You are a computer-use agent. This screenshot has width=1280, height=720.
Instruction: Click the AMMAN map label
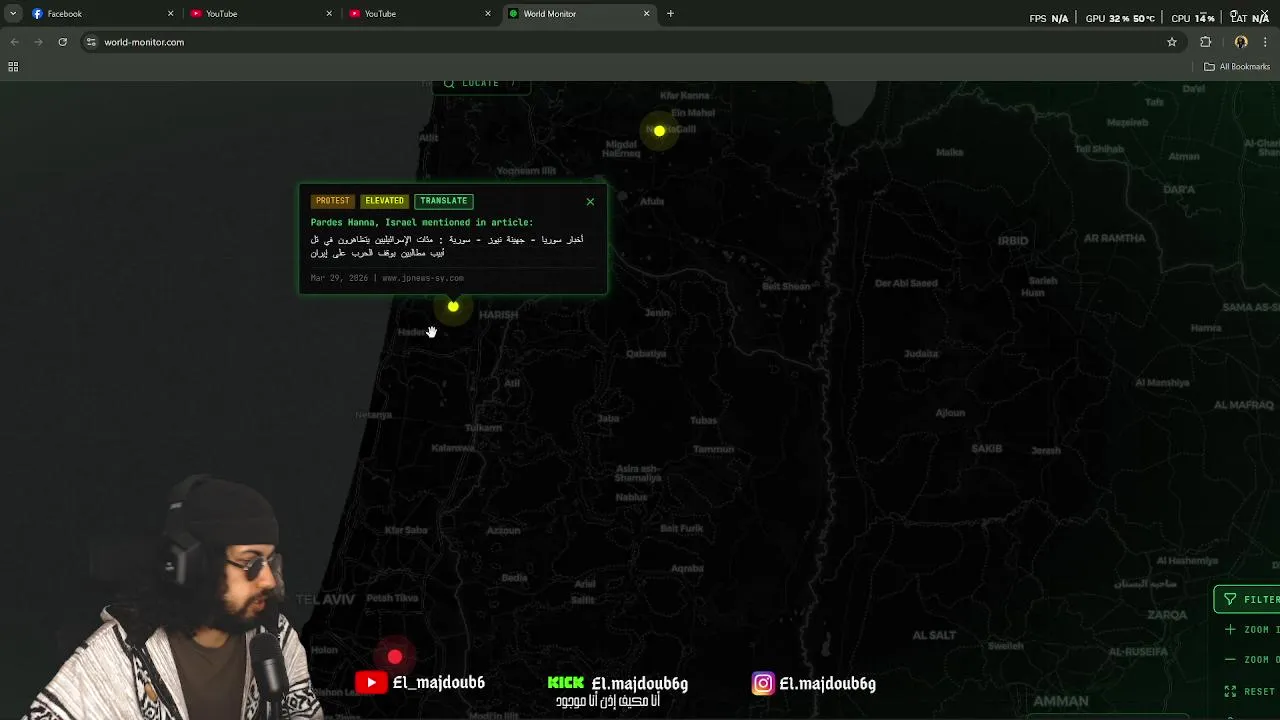pyautogui.click(x=1061, y=702)
